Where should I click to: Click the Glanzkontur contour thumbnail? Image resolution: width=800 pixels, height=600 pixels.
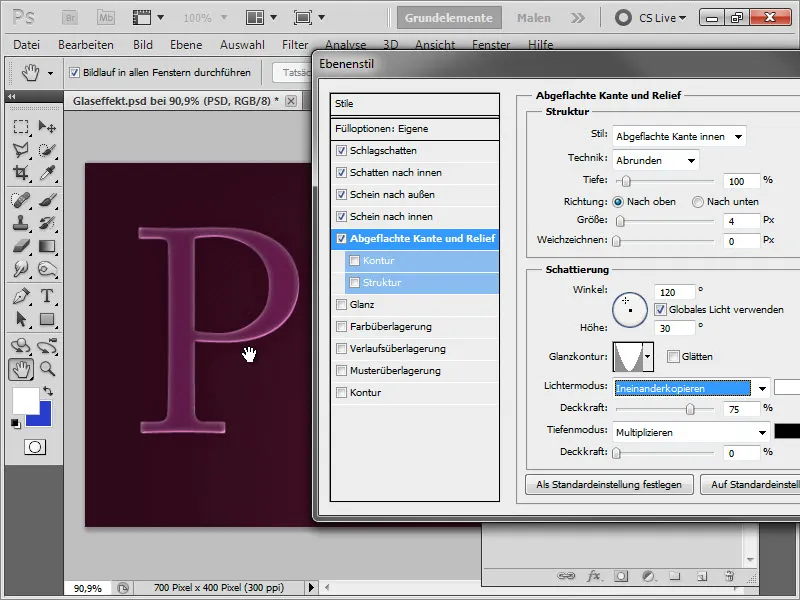[x=628, y=357]
